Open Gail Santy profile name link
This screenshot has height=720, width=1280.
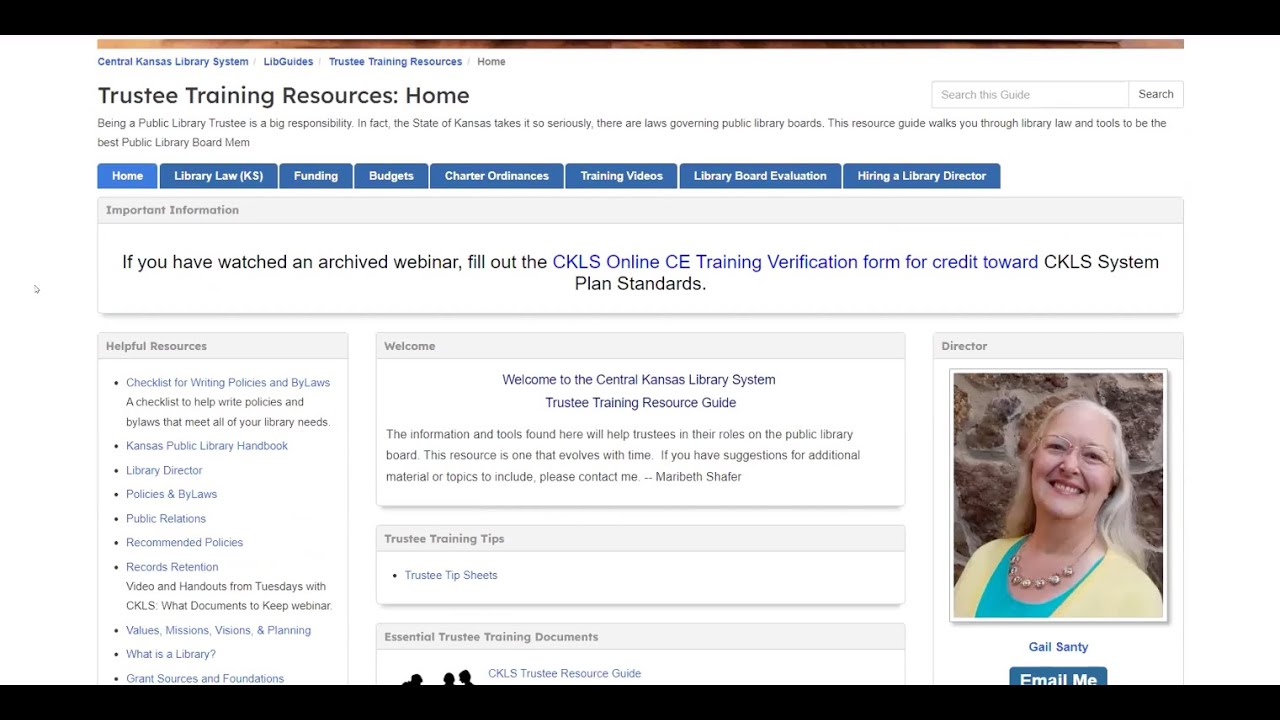(x=1058, y=647)
